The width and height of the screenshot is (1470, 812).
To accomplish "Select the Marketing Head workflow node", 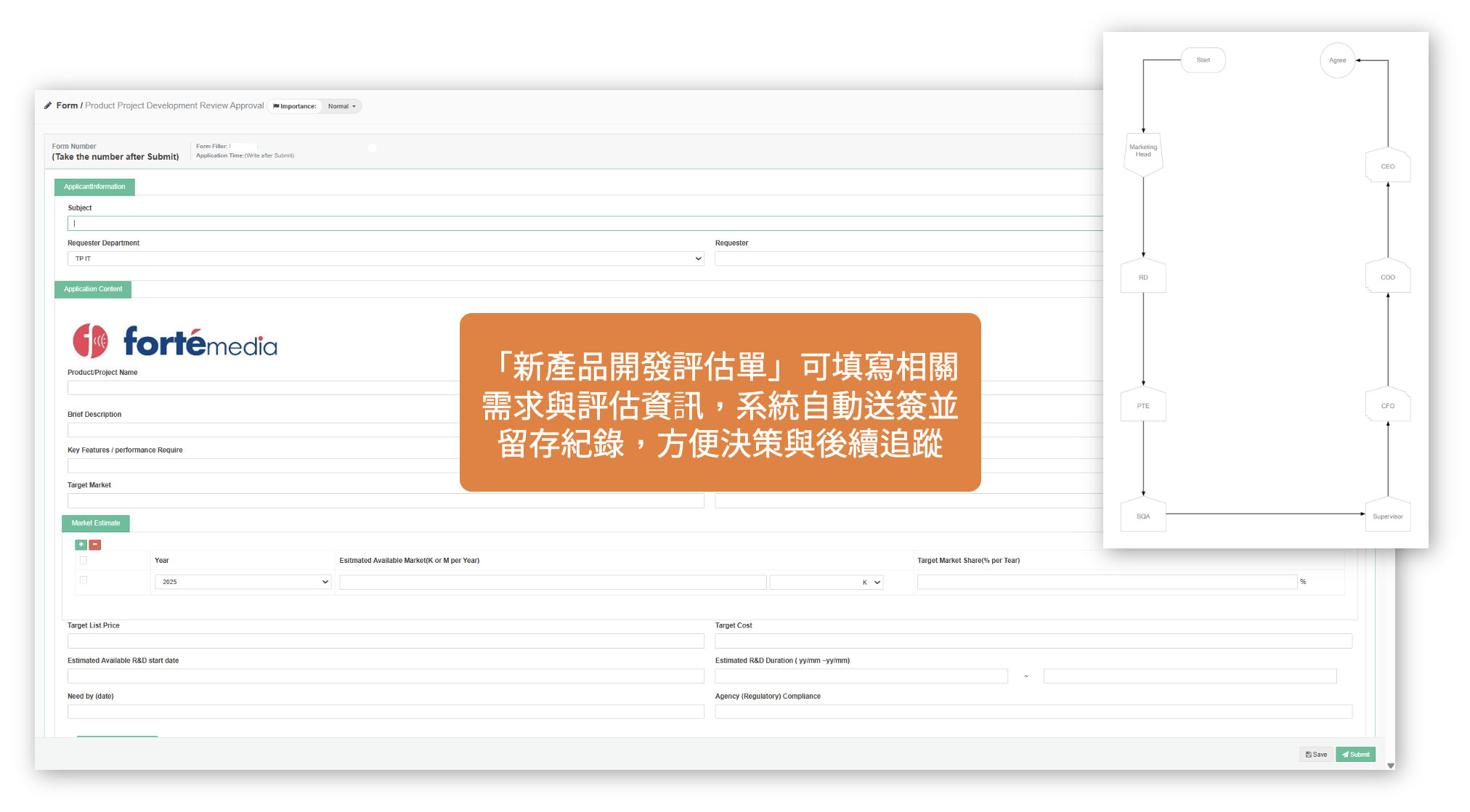I will click(1142, 152).
